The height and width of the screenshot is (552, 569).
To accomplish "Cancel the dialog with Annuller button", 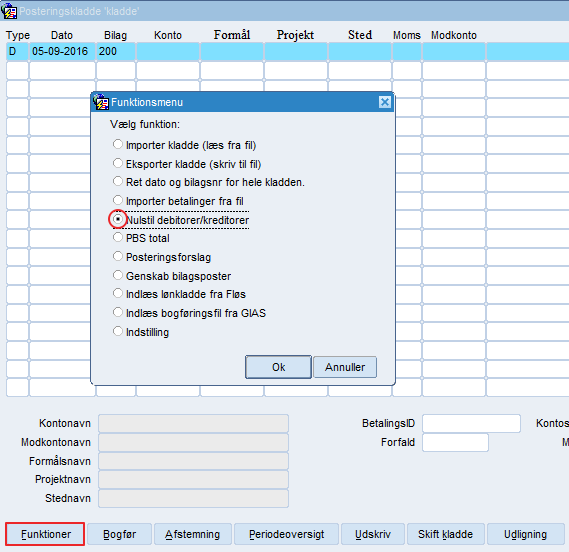I will coord(345,367).
